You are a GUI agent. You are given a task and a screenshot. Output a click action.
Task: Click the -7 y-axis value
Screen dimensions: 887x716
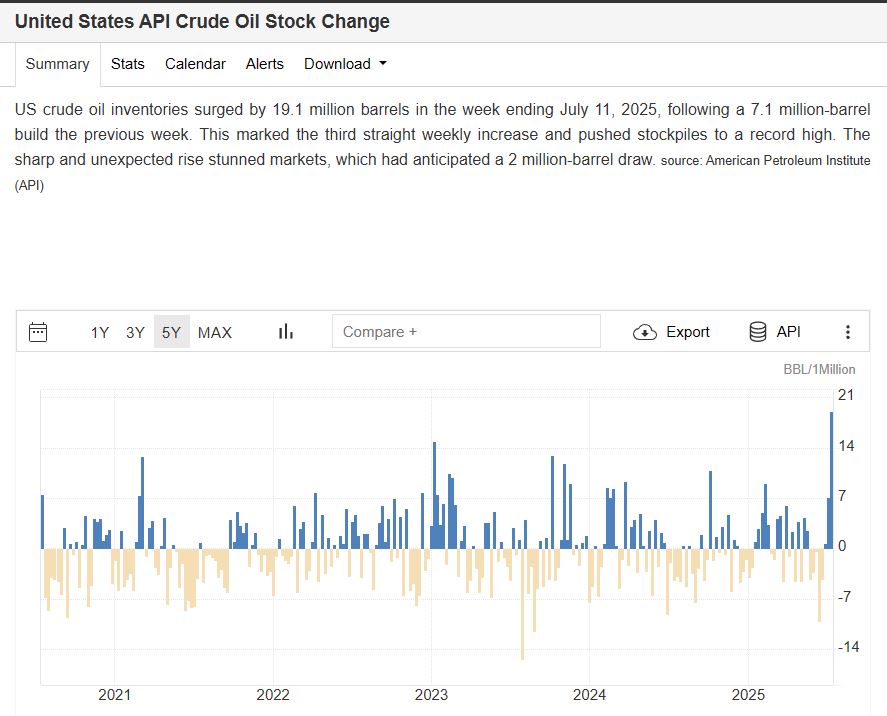point(844,597)
